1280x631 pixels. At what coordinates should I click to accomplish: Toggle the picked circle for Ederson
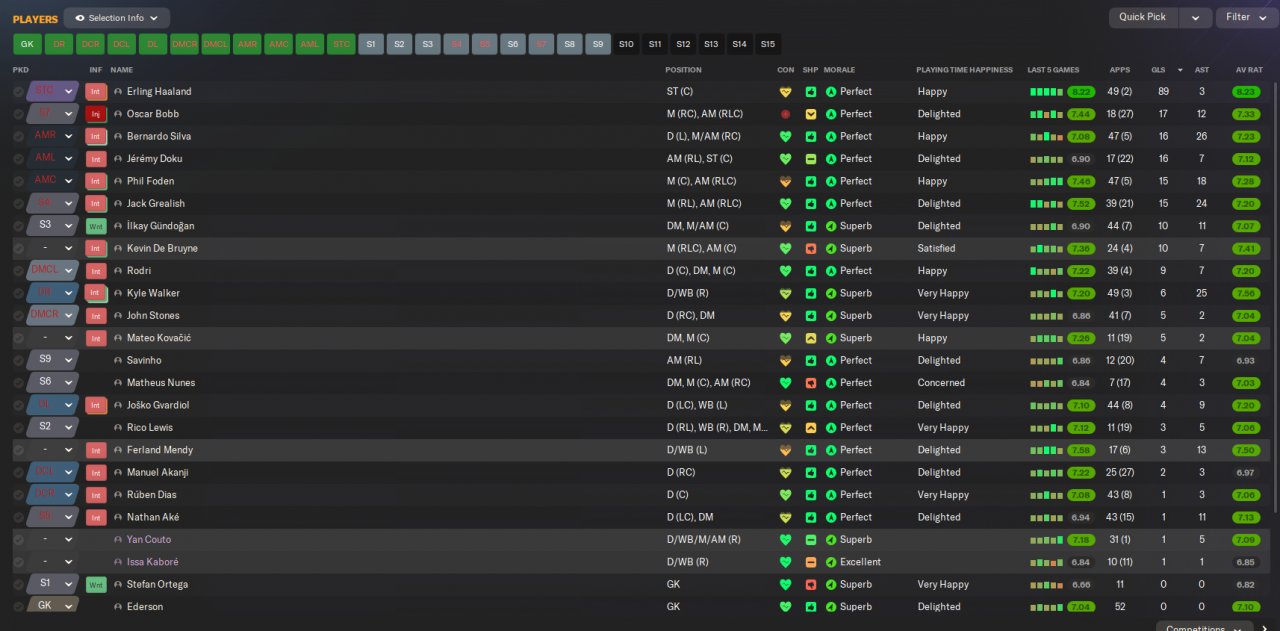click(x=18, y=607)
